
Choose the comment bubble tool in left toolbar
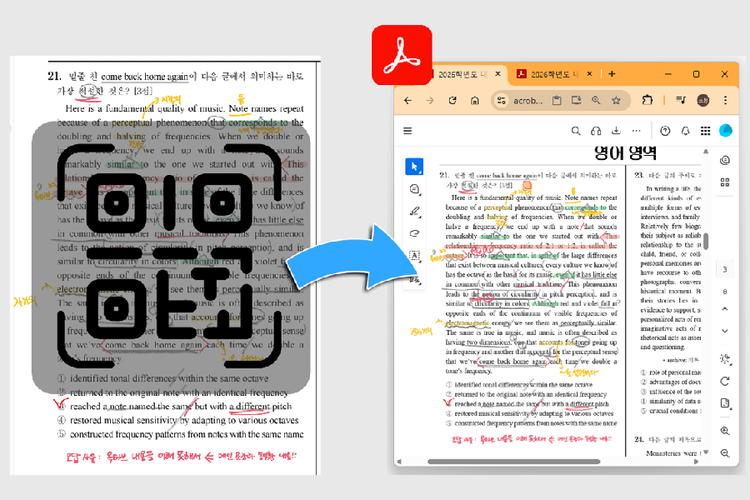[415, 189]
